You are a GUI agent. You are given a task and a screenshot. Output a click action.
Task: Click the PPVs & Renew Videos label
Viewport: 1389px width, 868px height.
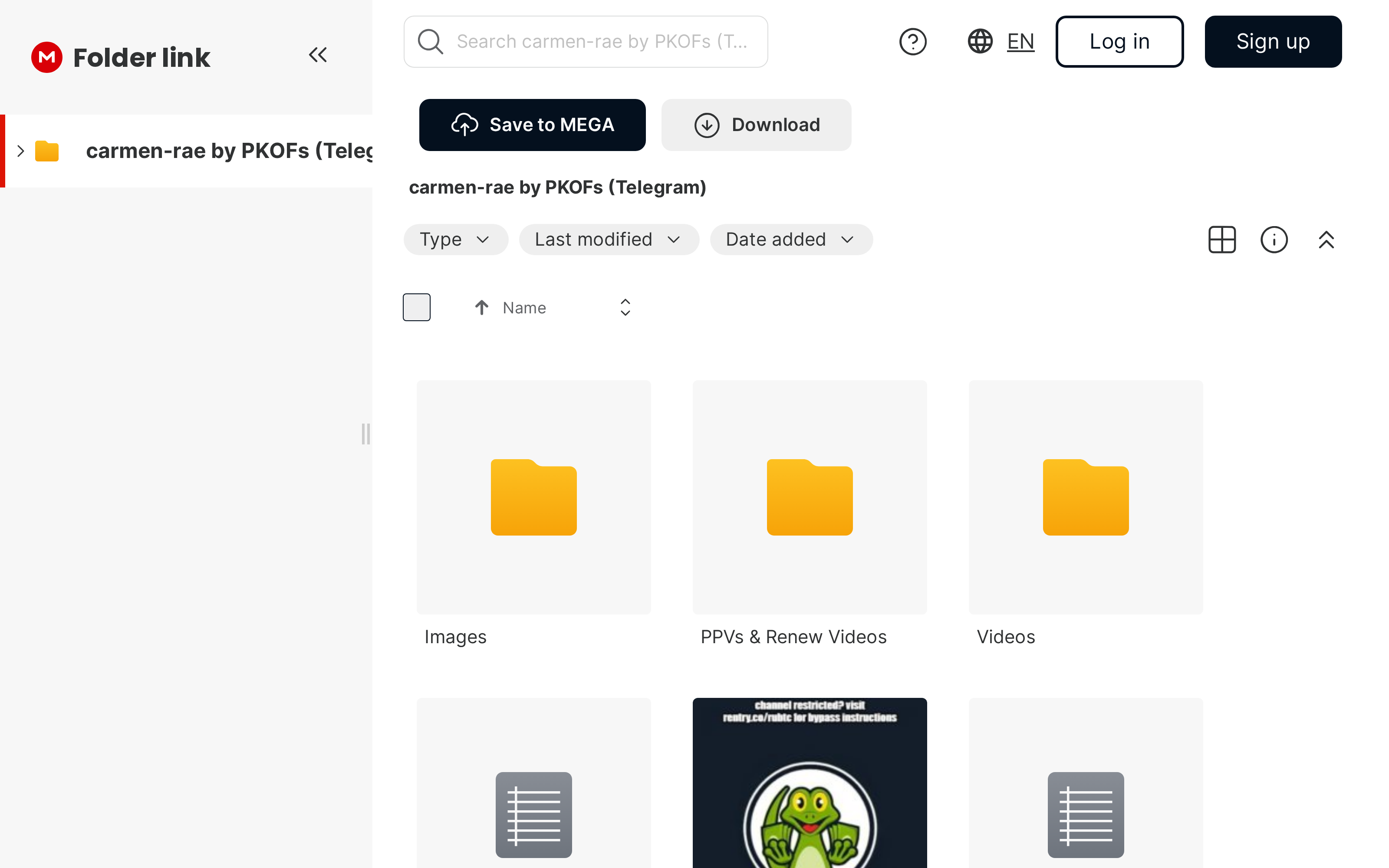point(793,637)
